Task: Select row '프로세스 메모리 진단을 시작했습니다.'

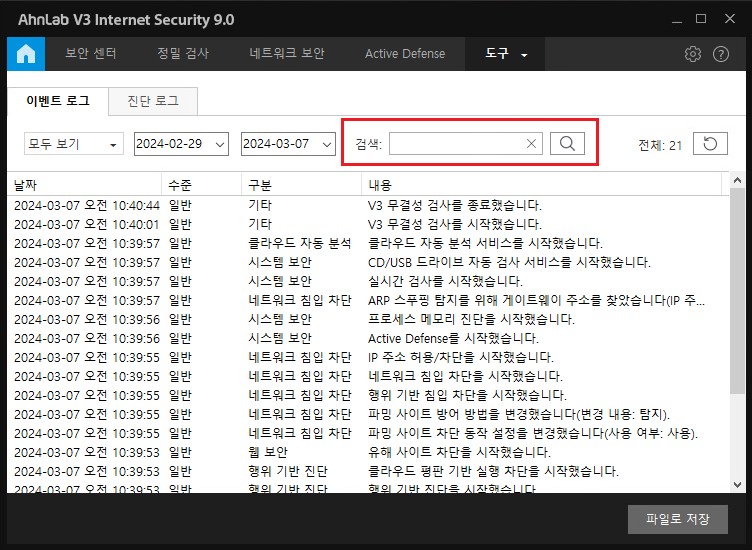Action: 368,319
